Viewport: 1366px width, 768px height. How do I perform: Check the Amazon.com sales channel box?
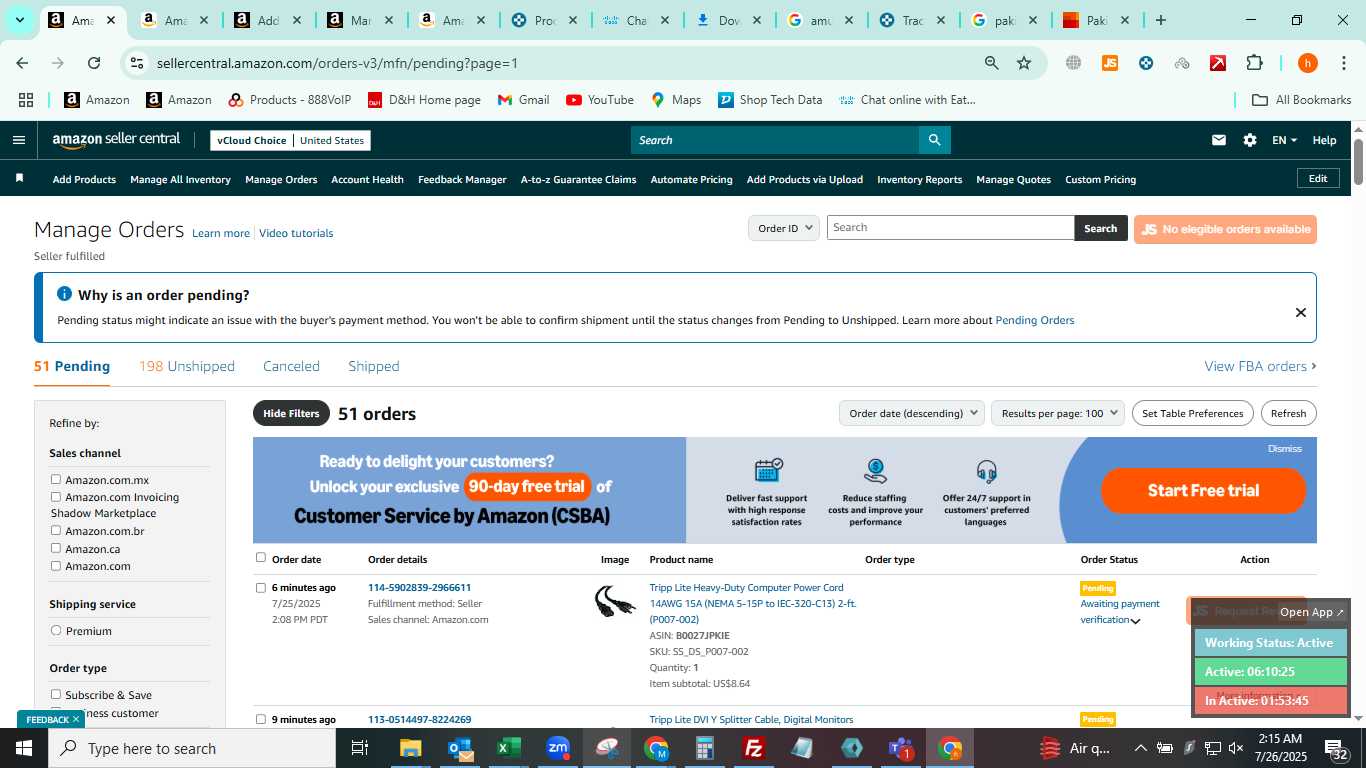pos(56,565)
